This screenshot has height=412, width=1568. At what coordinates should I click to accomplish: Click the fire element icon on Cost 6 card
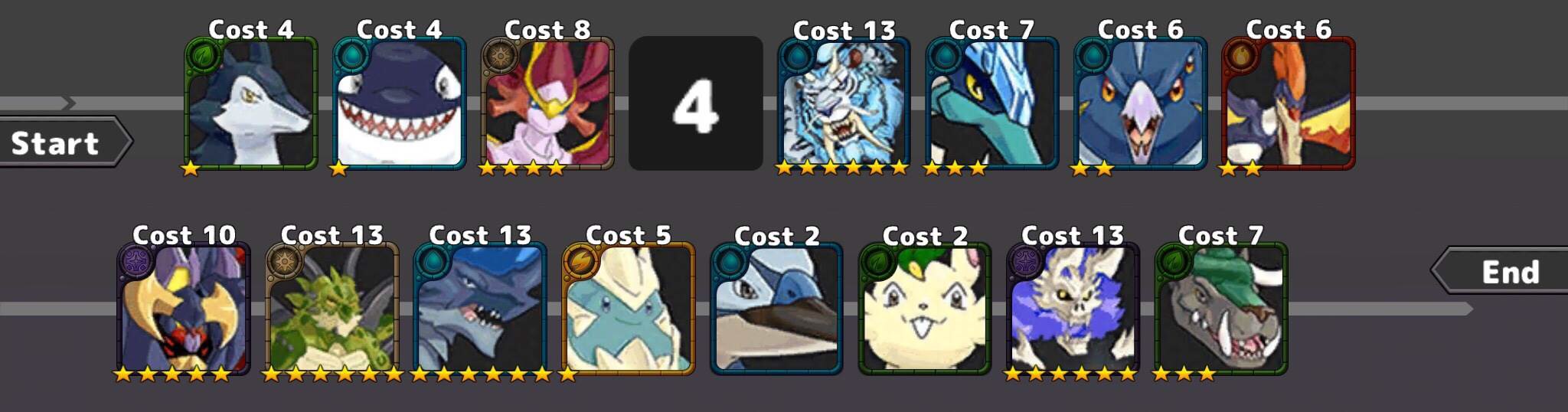1241,56
